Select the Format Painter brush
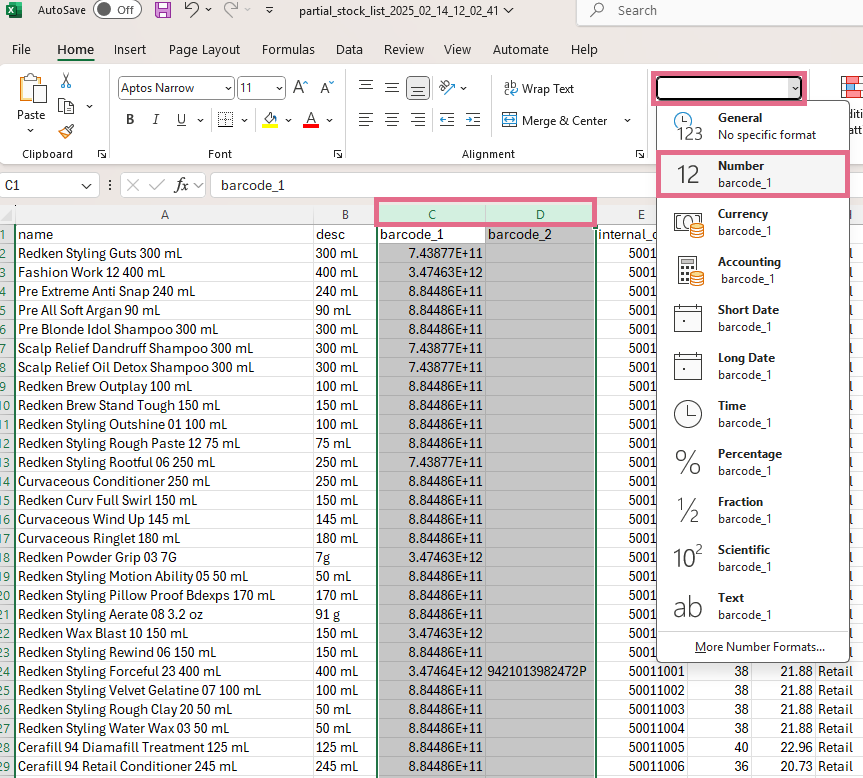This screenshot has height=778, width=863. click(66, 131)
